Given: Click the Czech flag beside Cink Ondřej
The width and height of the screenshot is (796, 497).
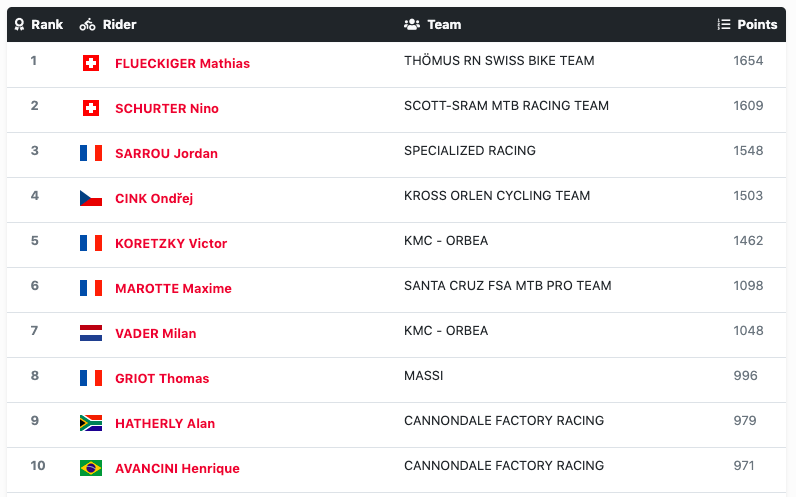Looking at the screenshot, I should (x=91, y=198).
